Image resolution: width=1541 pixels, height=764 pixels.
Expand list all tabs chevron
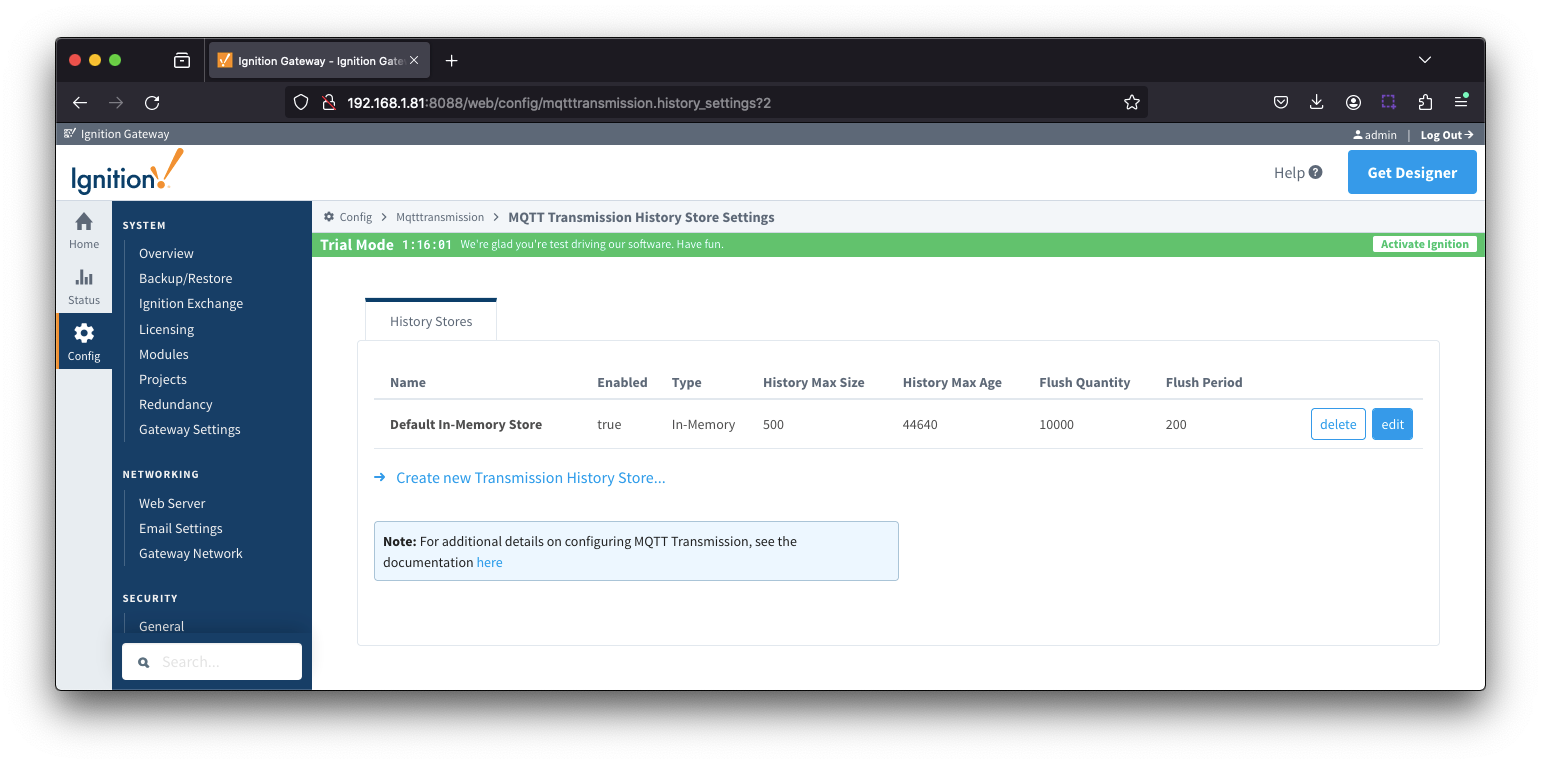1425,60
